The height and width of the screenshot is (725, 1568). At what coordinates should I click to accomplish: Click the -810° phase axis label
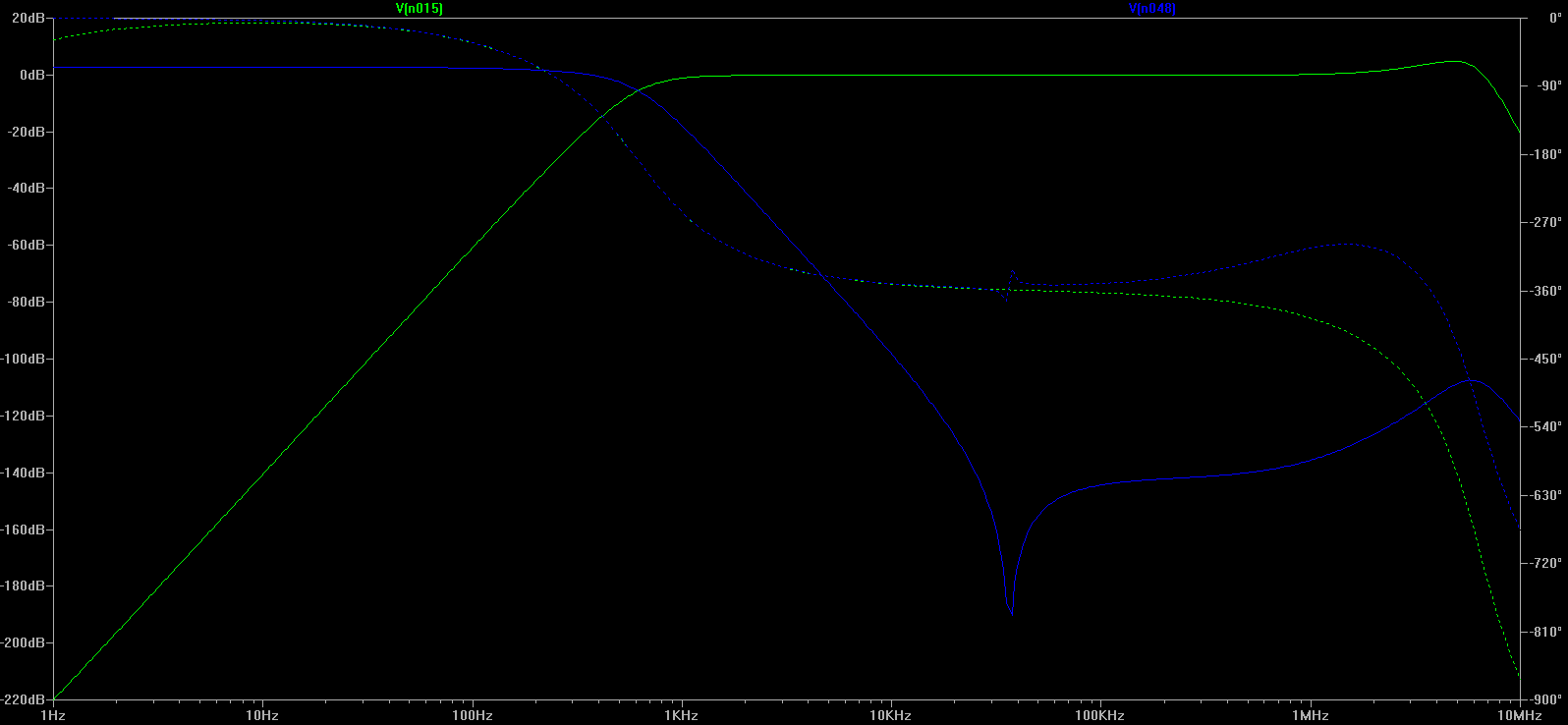click(x=1545, y=632)
